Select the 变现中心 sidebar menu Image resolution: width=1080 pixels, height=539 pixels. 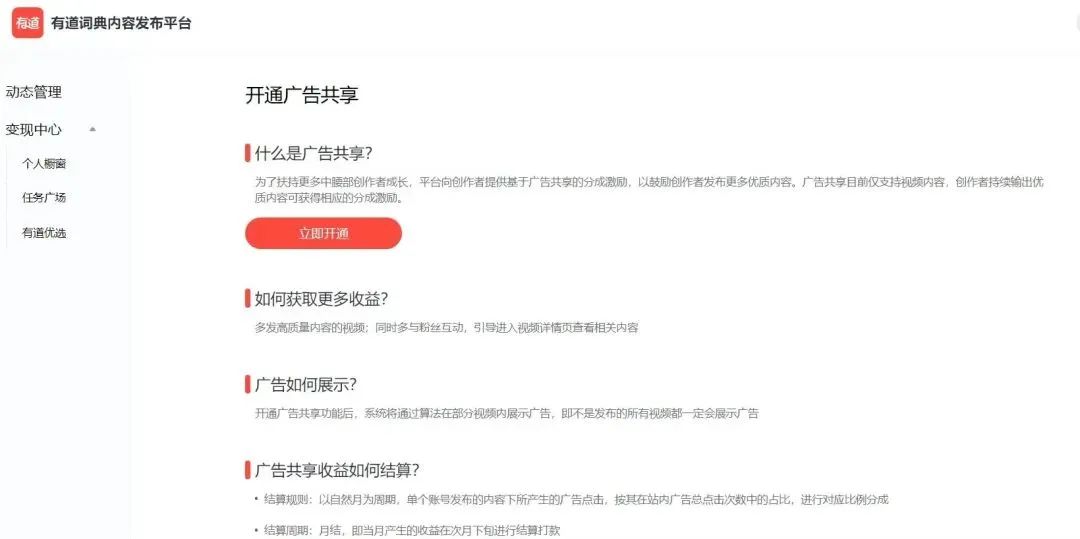pos(33,129)
